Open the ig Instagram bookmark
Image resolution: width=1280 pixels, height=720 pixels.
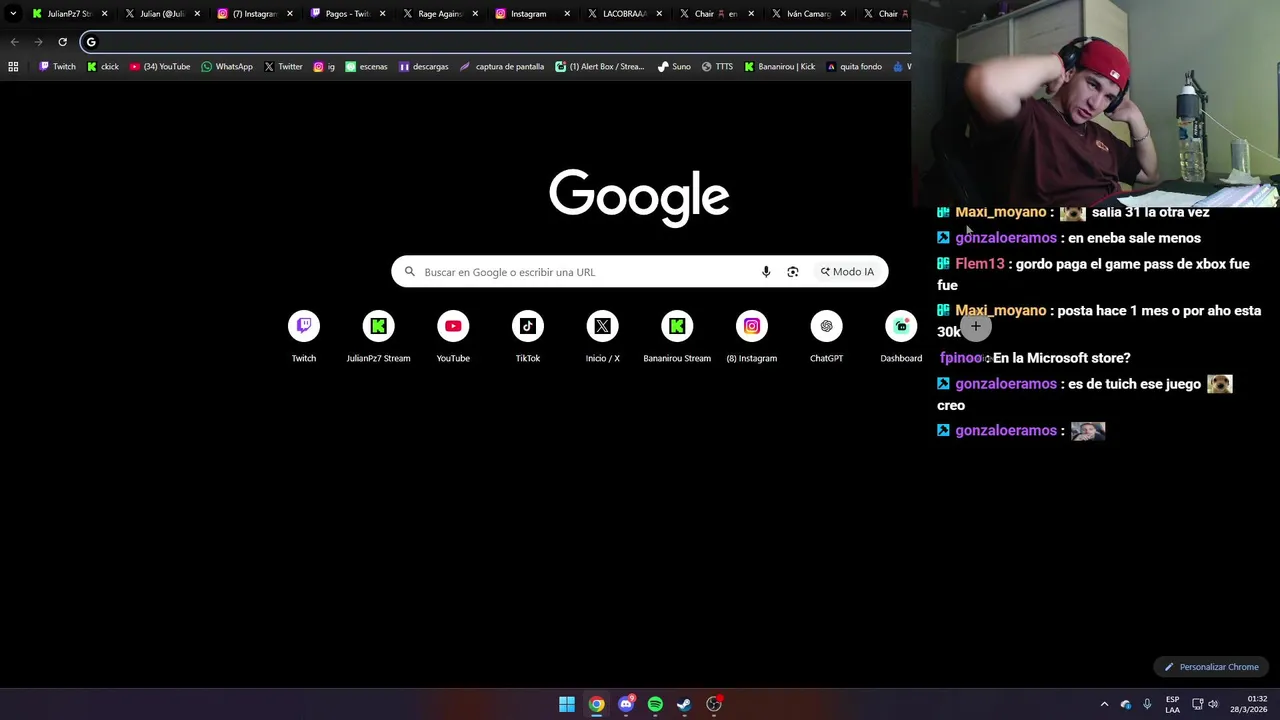[324, 67]
